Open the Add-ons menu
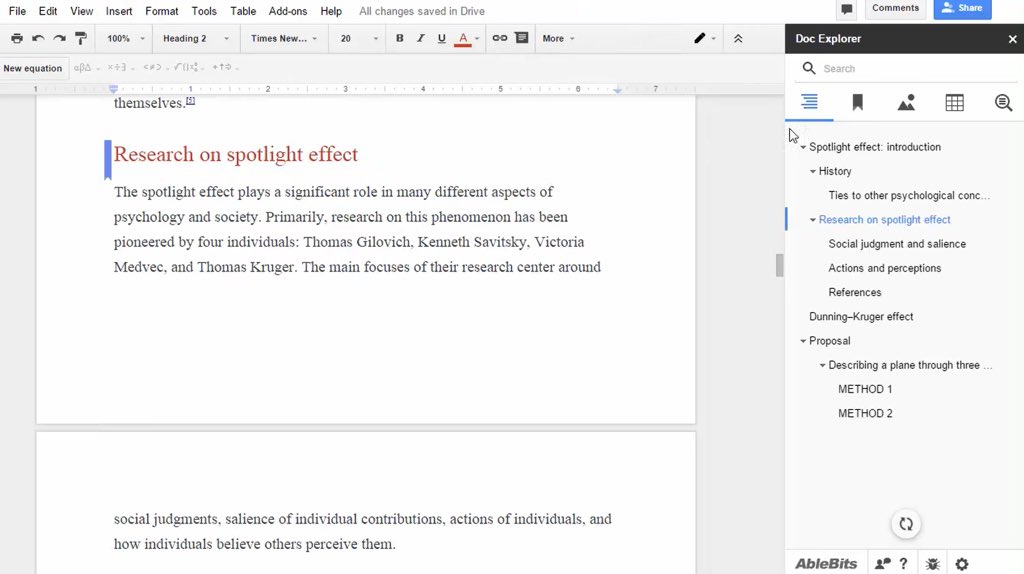Image resolution: width=1024 pixels, height=574 pixels. tap(288, 11)
